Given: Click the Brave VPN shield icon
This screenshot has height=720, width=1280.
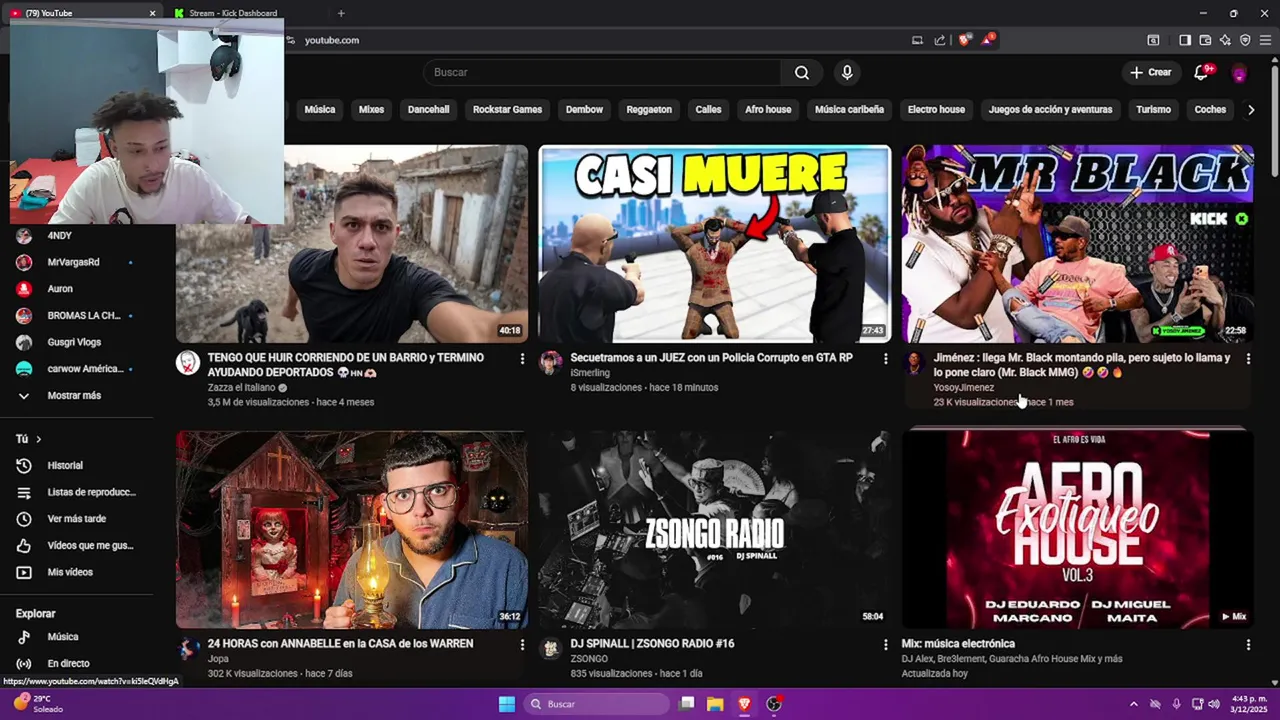Looking at the screenshot, I should 1245,40.
